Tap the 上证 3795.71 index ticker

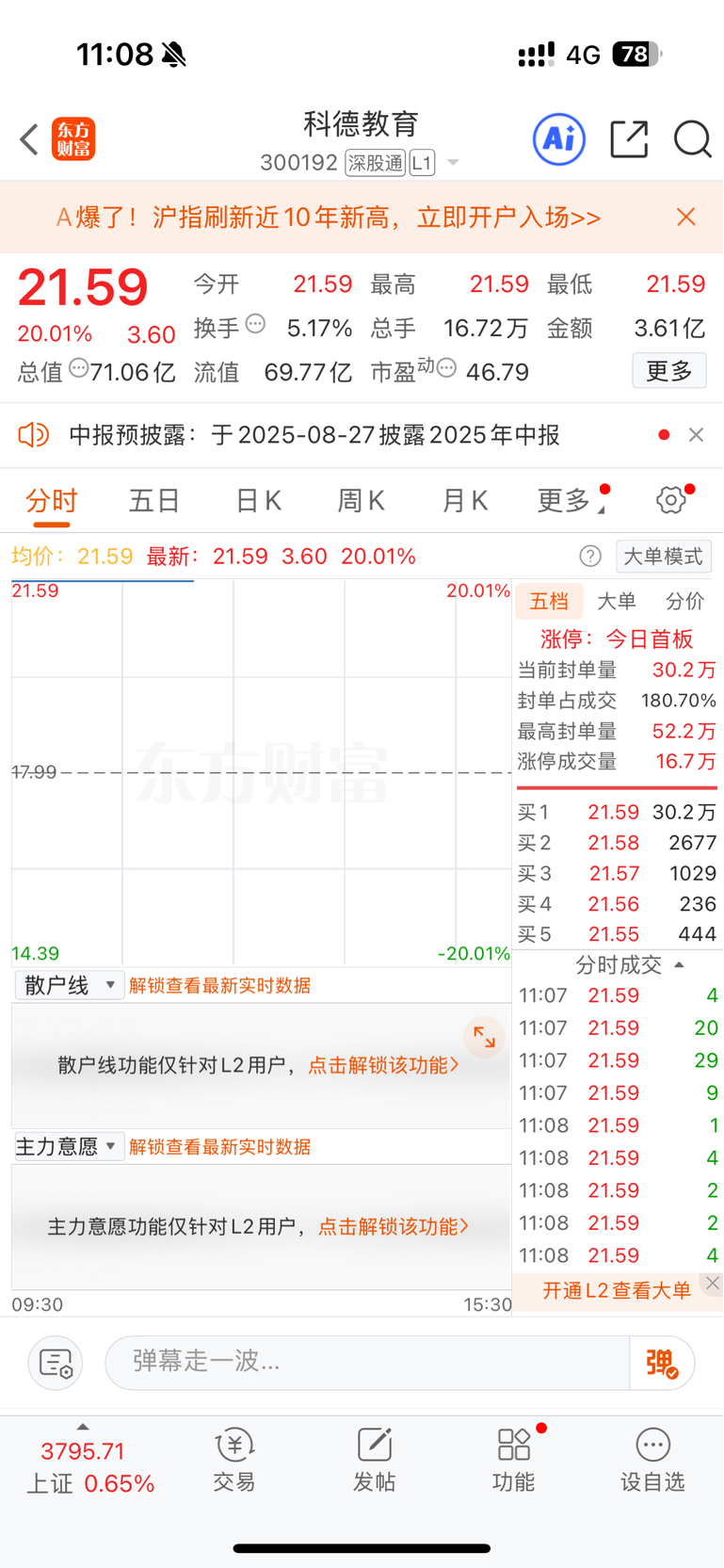(x=89, y=1467)
